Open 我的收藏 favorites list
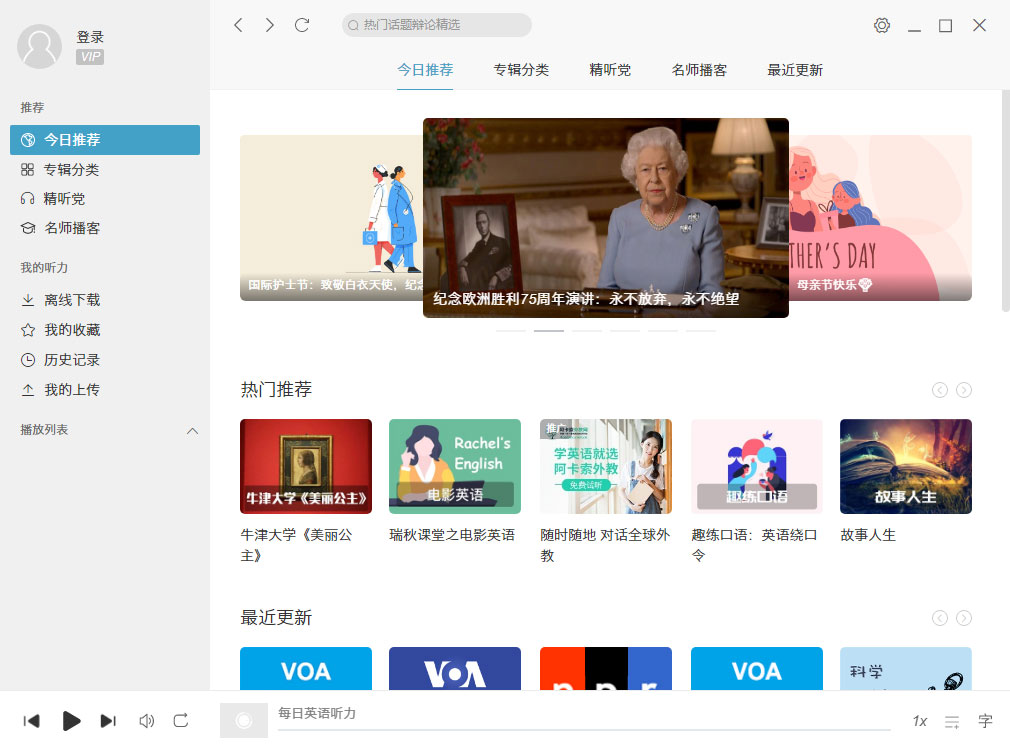Viewport: 1010px width, 750px height. pos(70,329)
